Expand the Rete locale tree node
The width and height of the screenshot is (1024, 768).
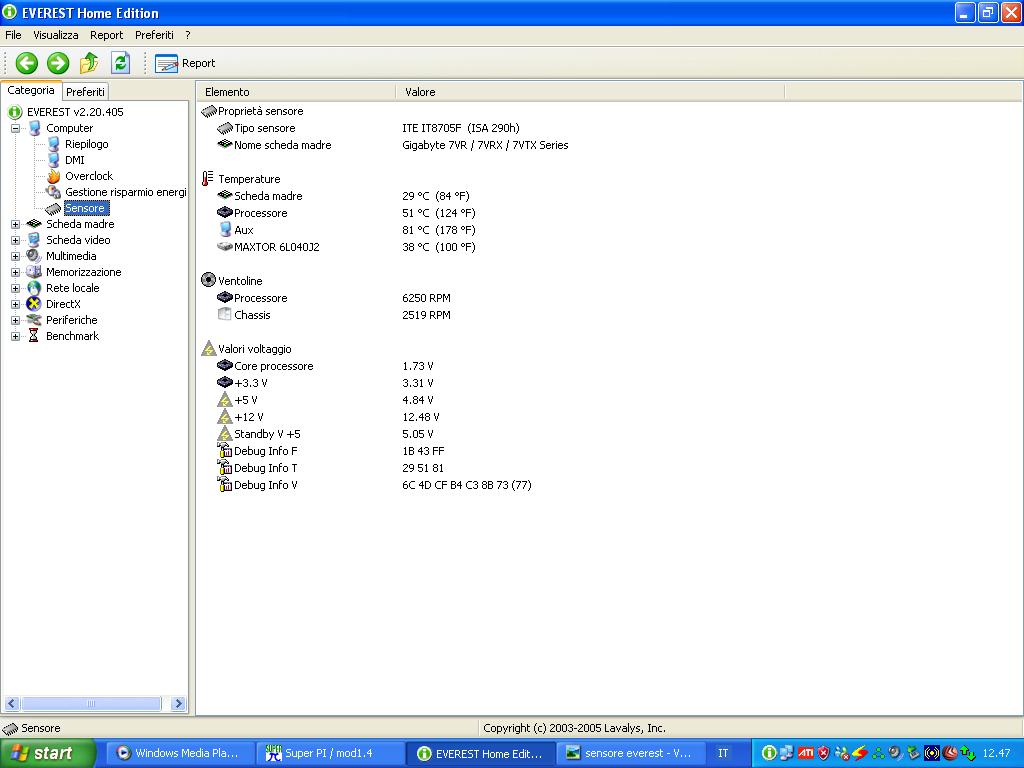click(15, 288)
